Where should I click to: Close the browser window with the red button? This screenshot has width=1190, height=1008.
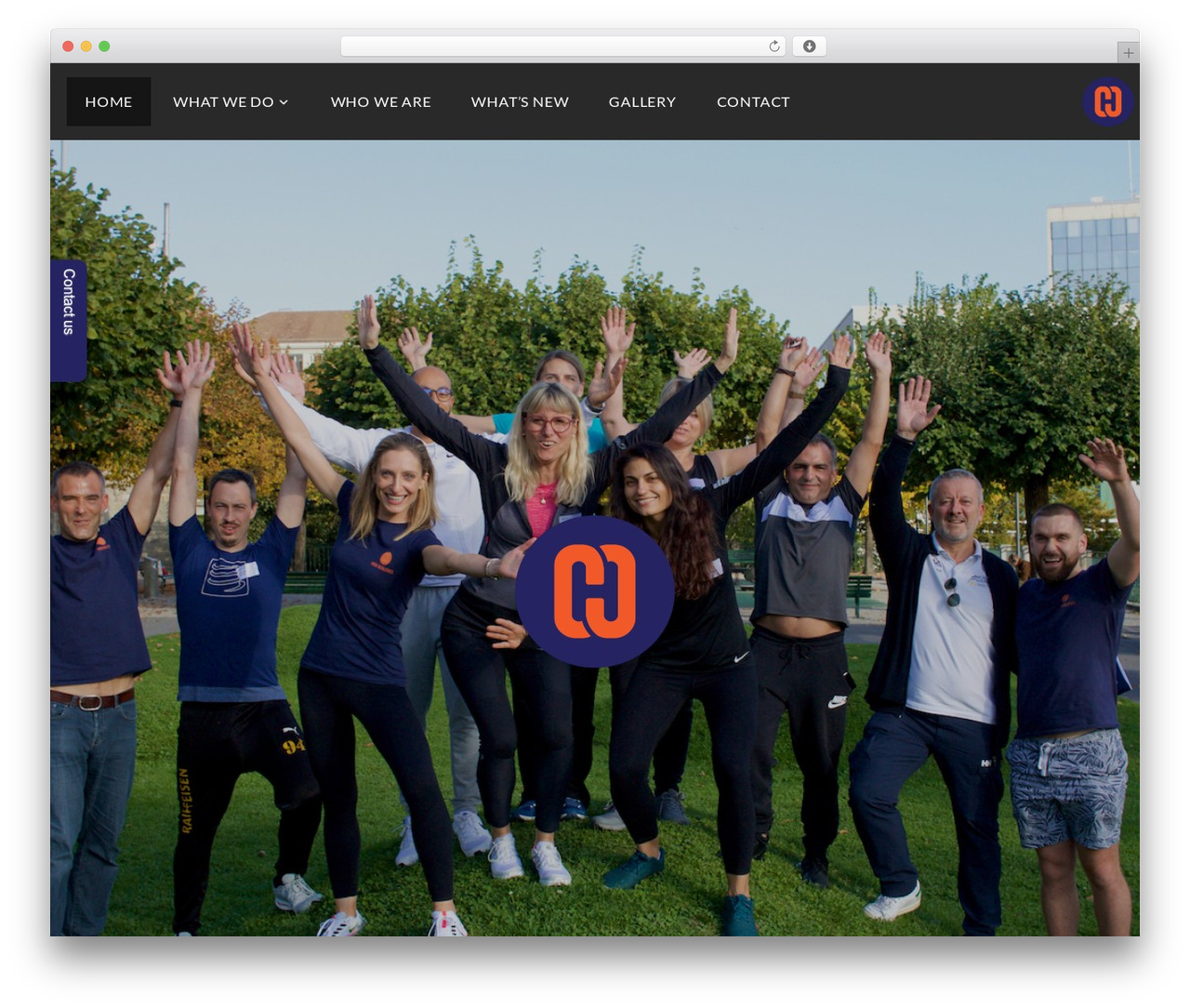(68, 46)
